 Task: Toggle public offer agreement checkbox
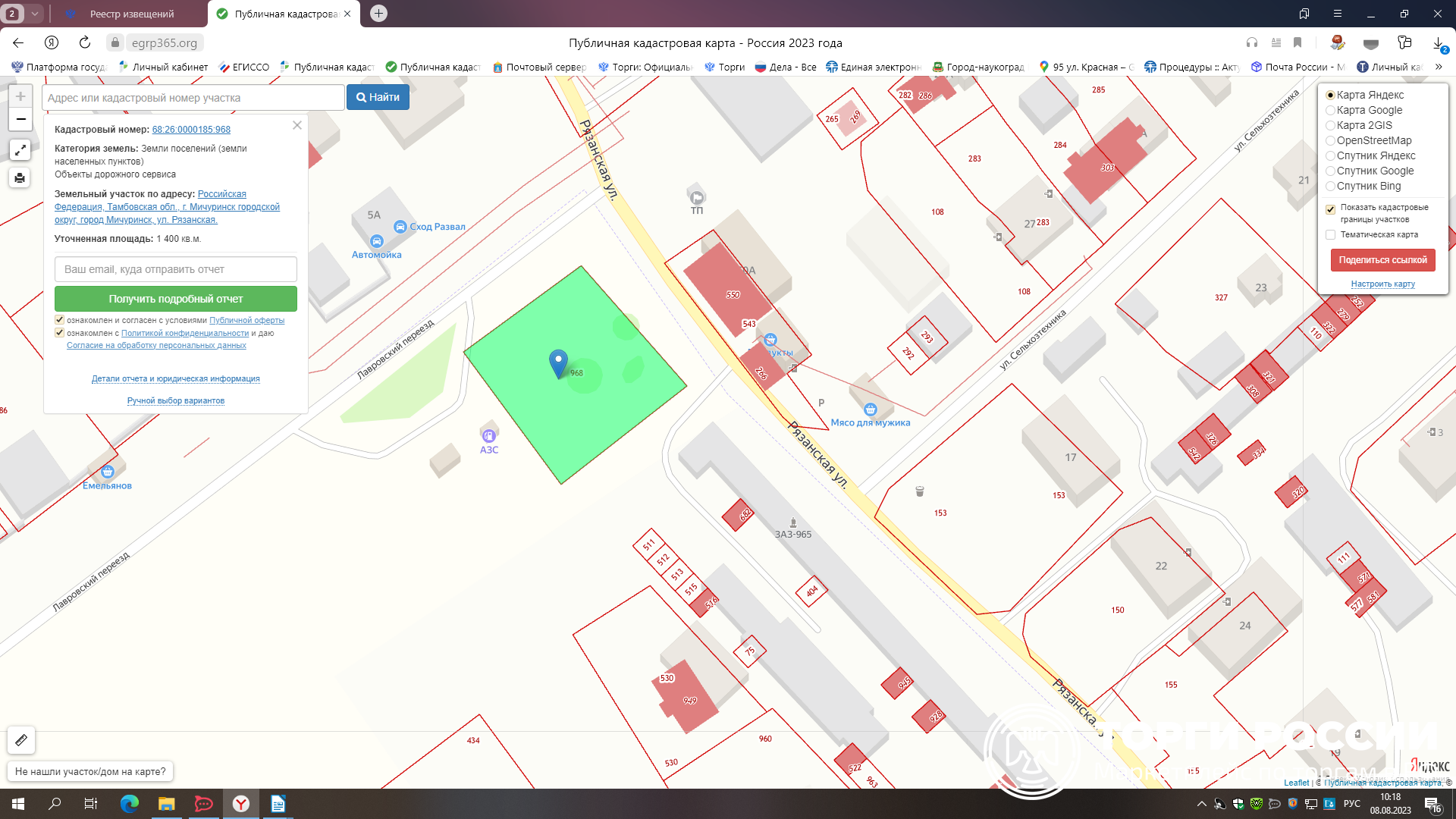click(59, 320)
